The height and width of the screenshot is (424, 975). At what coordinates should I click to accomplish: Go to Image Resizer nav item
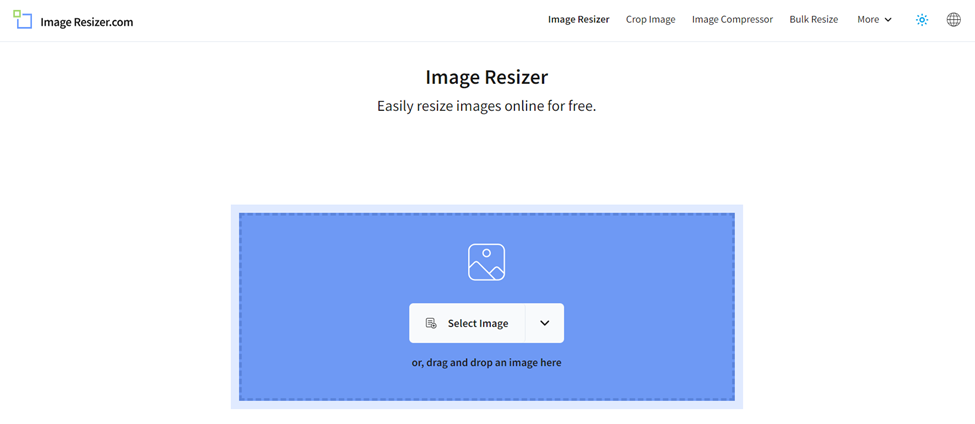point(578,20)
